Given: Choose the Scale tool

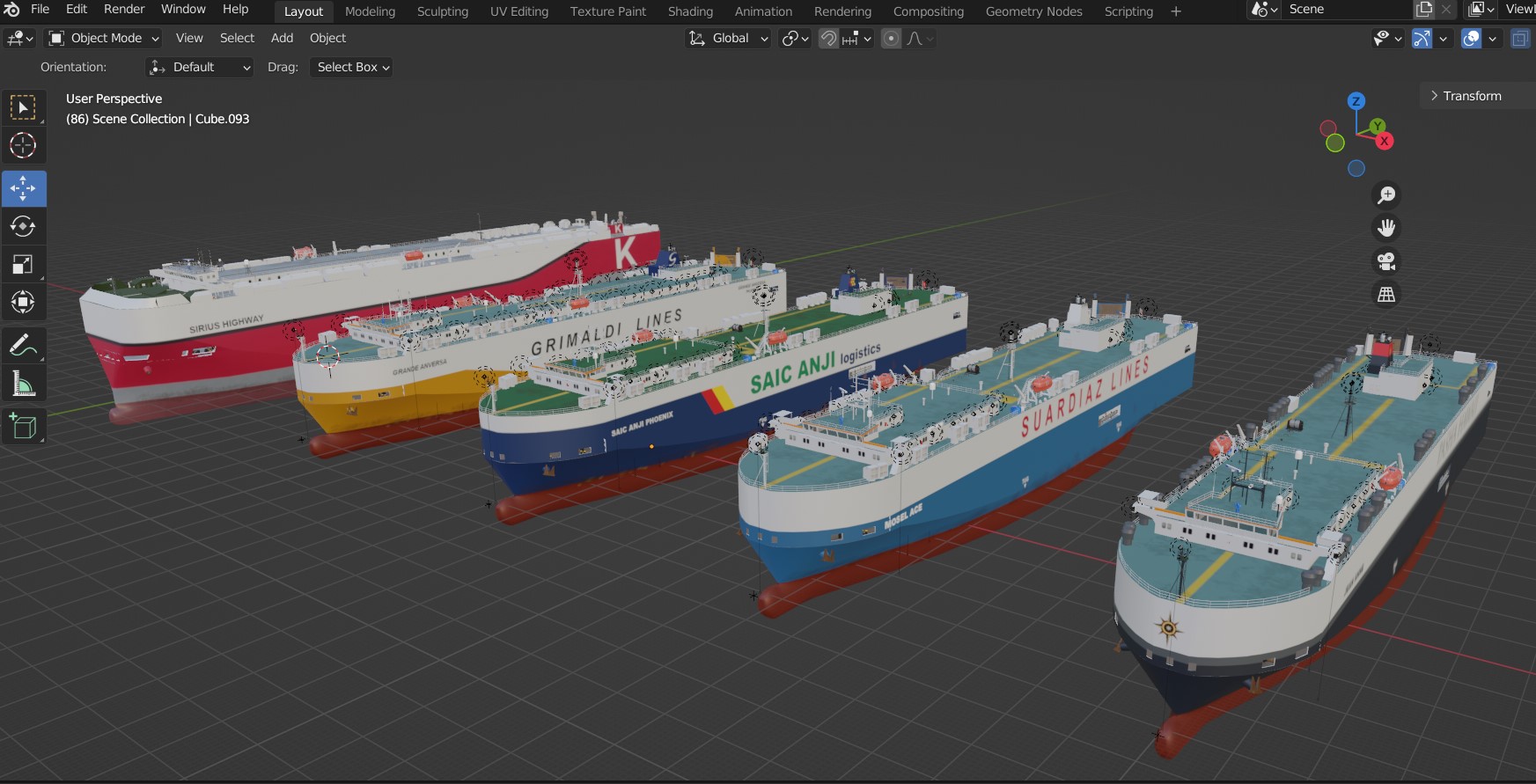Looking at the screenshot, I should (x=23, y=265).
